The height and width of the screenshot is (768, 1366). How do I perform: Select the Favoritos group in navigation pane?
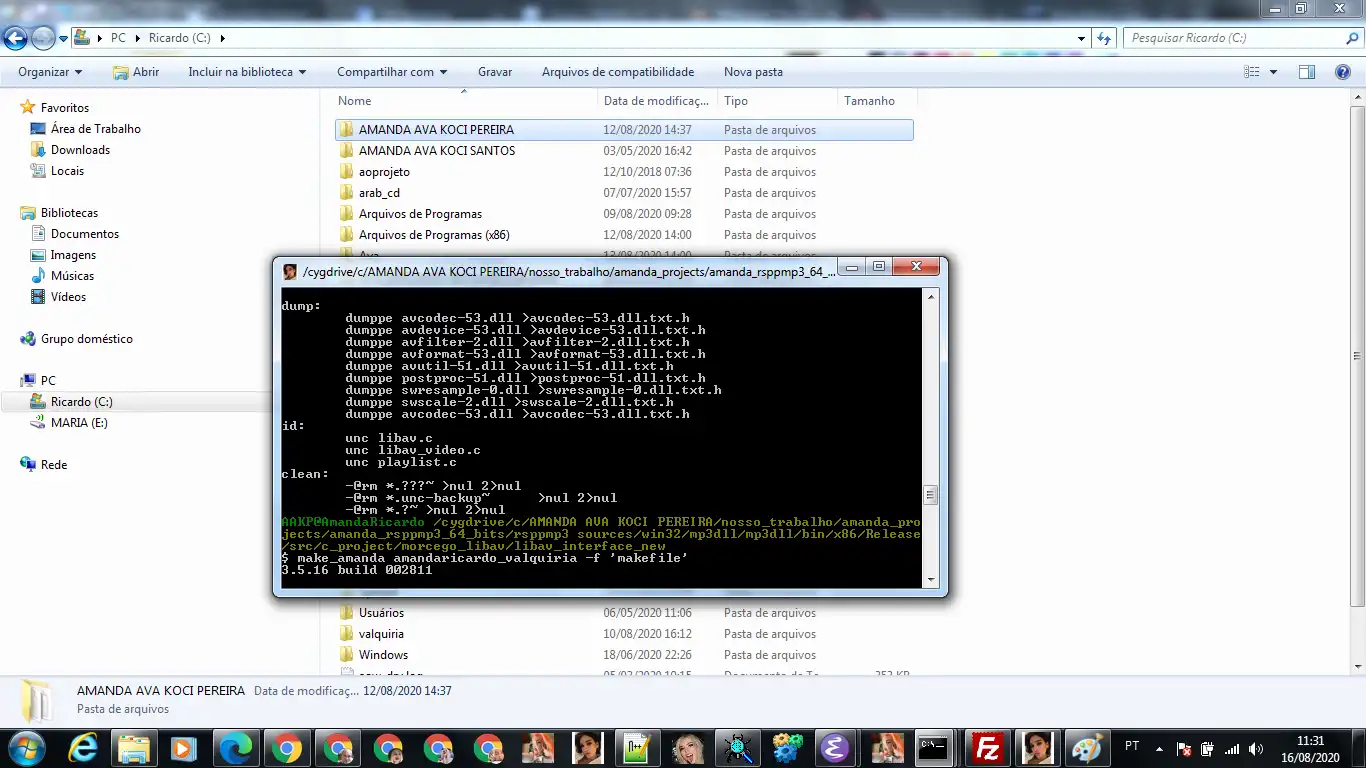[65, 108]
